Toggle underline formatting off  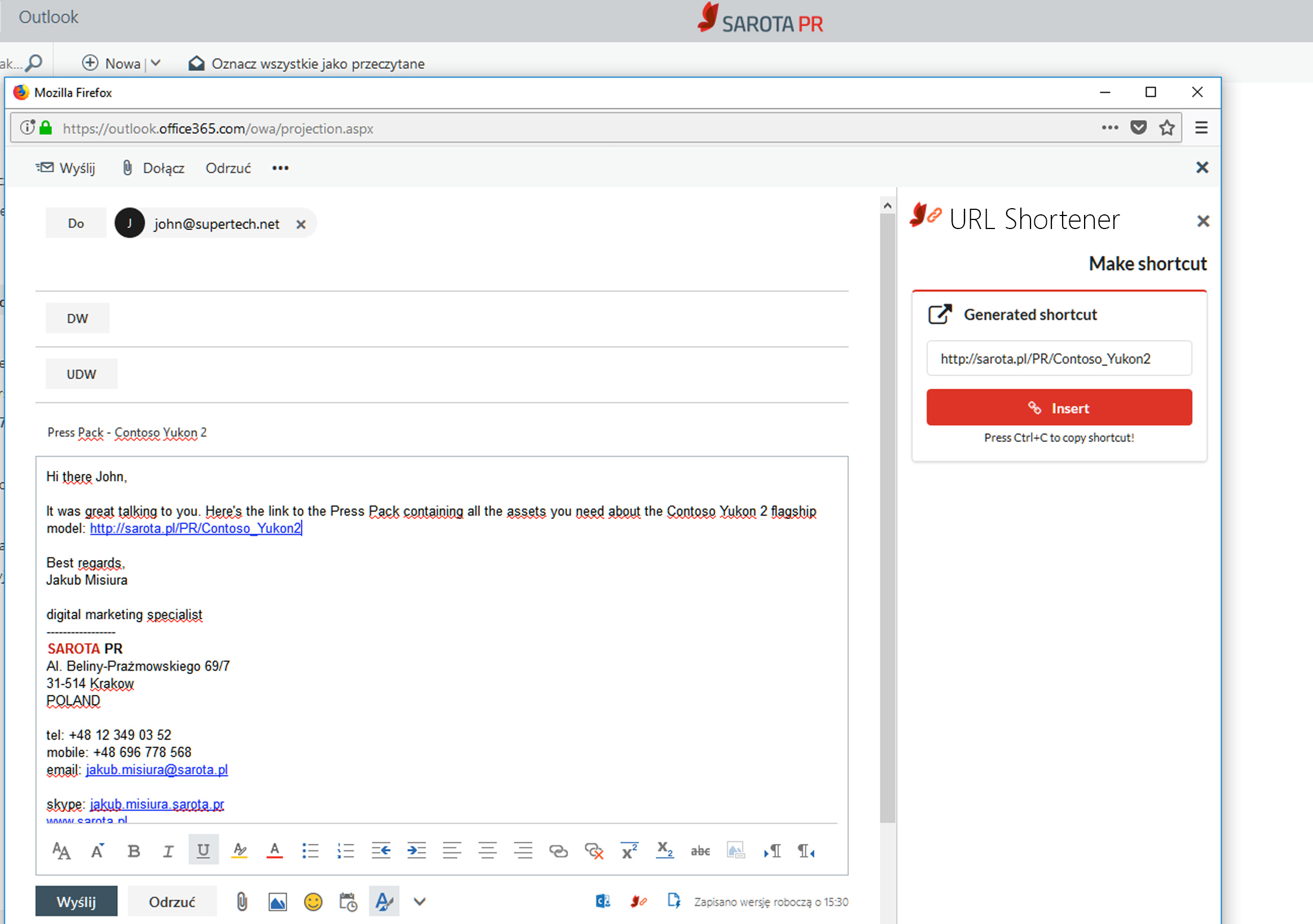[x=203, y=851]
